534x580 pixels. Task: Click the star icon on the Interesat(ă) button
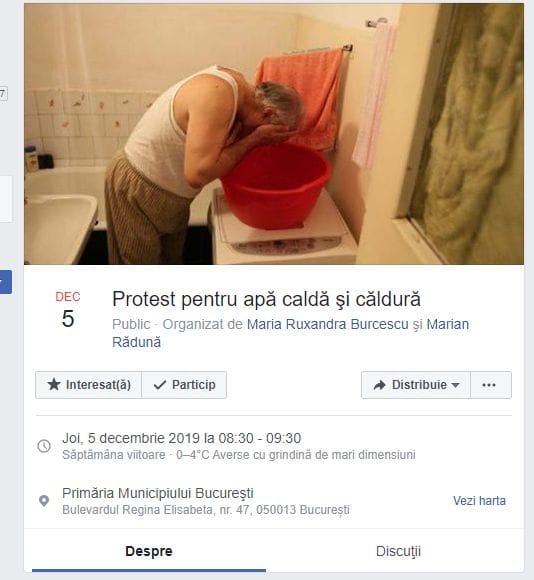pyautogui.click(x=54, y=384)
